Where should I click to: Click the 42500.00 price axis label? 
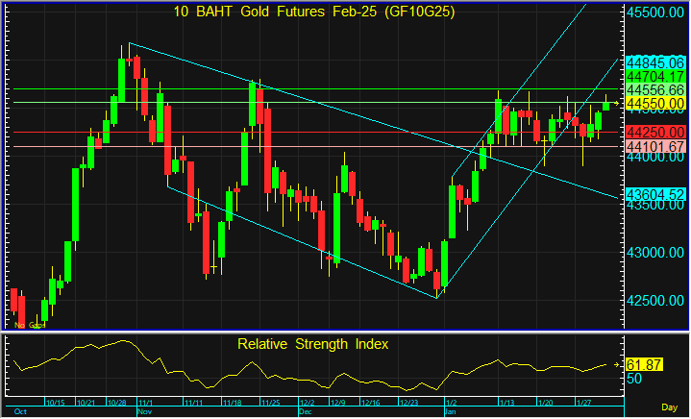[655, 299]
